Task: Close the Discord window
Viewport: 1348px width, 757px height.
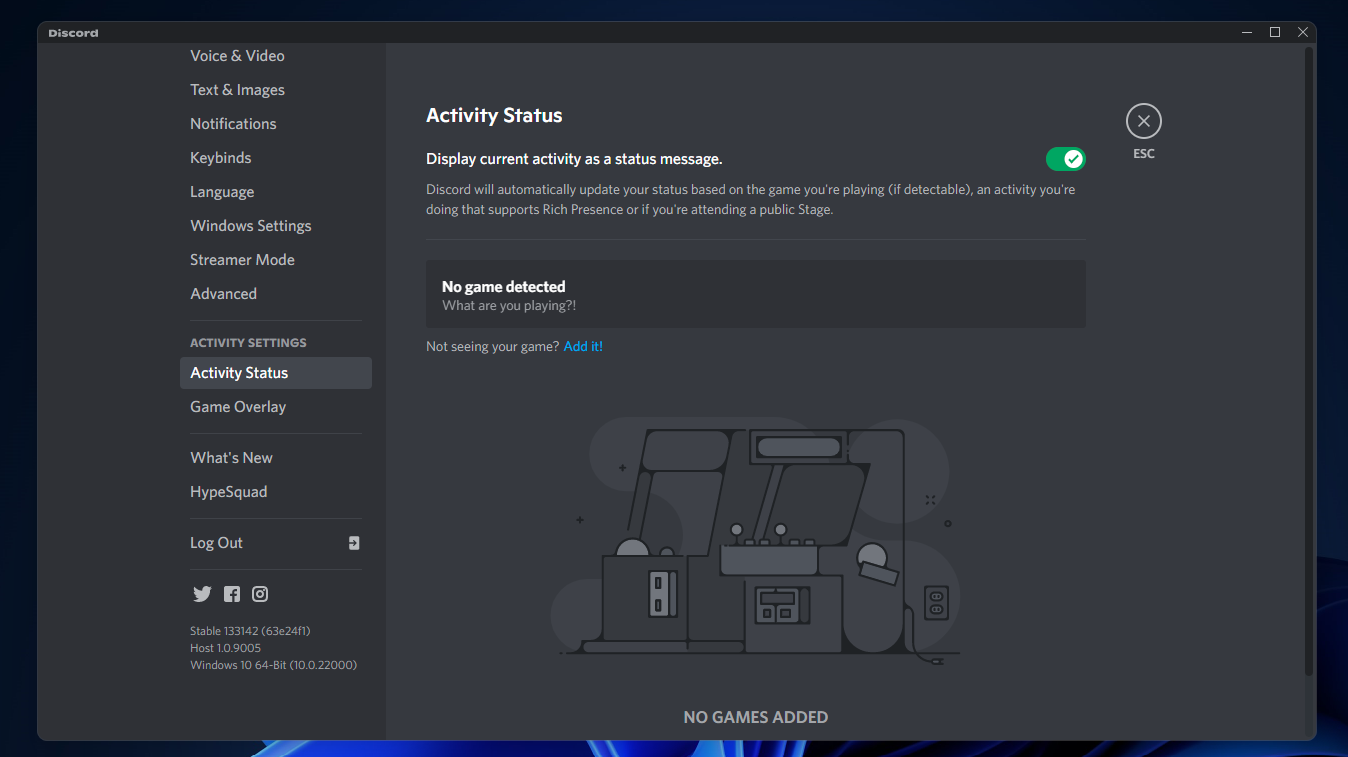Action: [1303, 33]
